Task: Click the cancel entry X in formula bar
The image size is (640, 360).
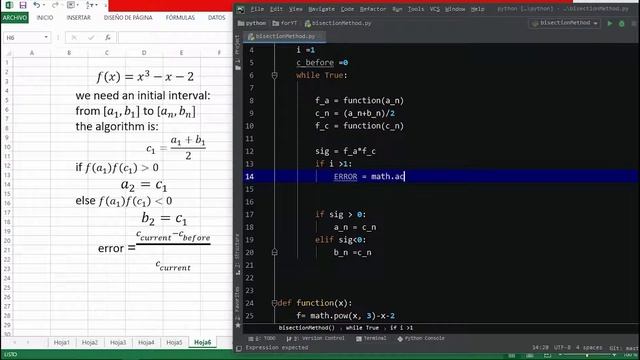Action: (x=74, y=38)
